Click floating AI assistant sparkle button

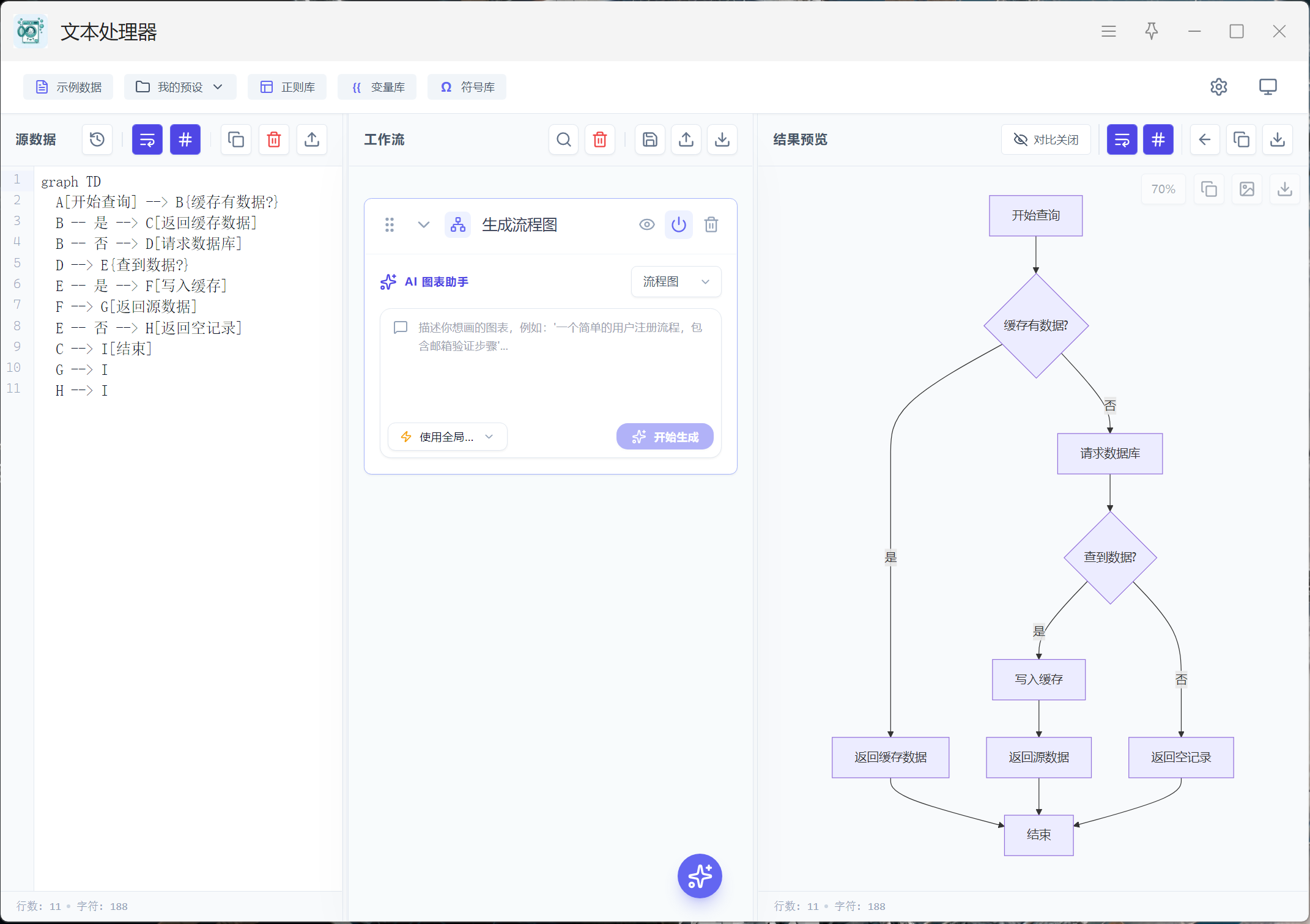pyautogui.click(x=700, y=876)
